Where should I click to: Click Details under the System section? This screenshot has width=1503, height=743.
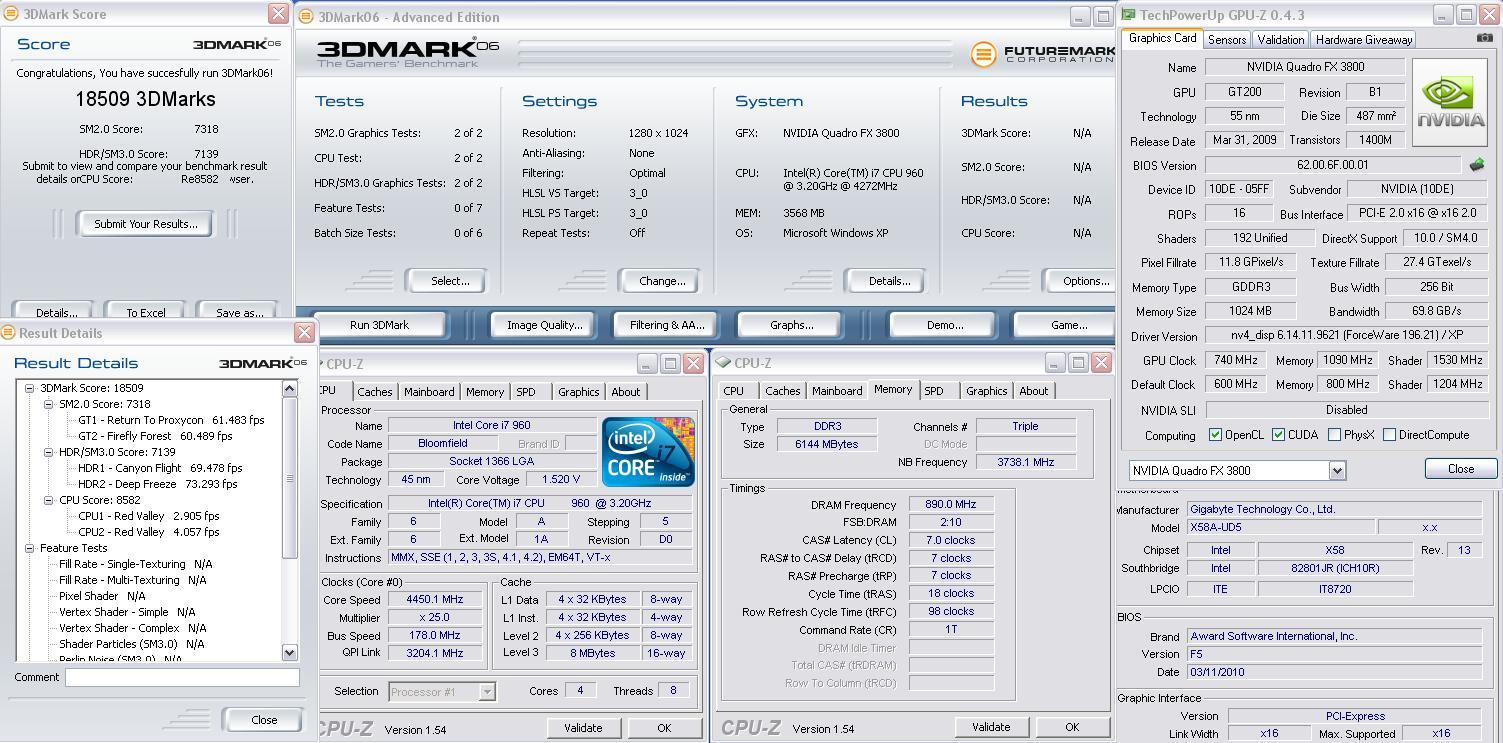tap(889, 281)
